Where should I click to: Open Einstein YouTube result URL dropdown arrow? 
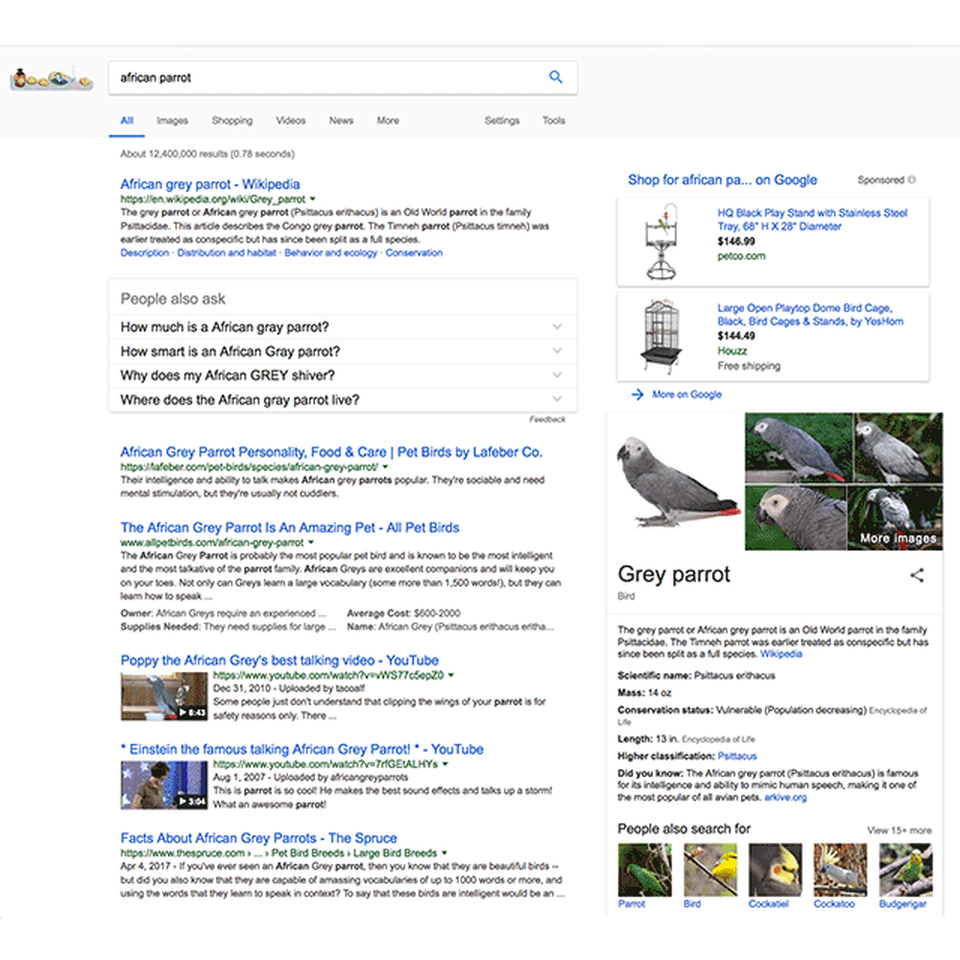pyautogui.click(x=445, y=764)
